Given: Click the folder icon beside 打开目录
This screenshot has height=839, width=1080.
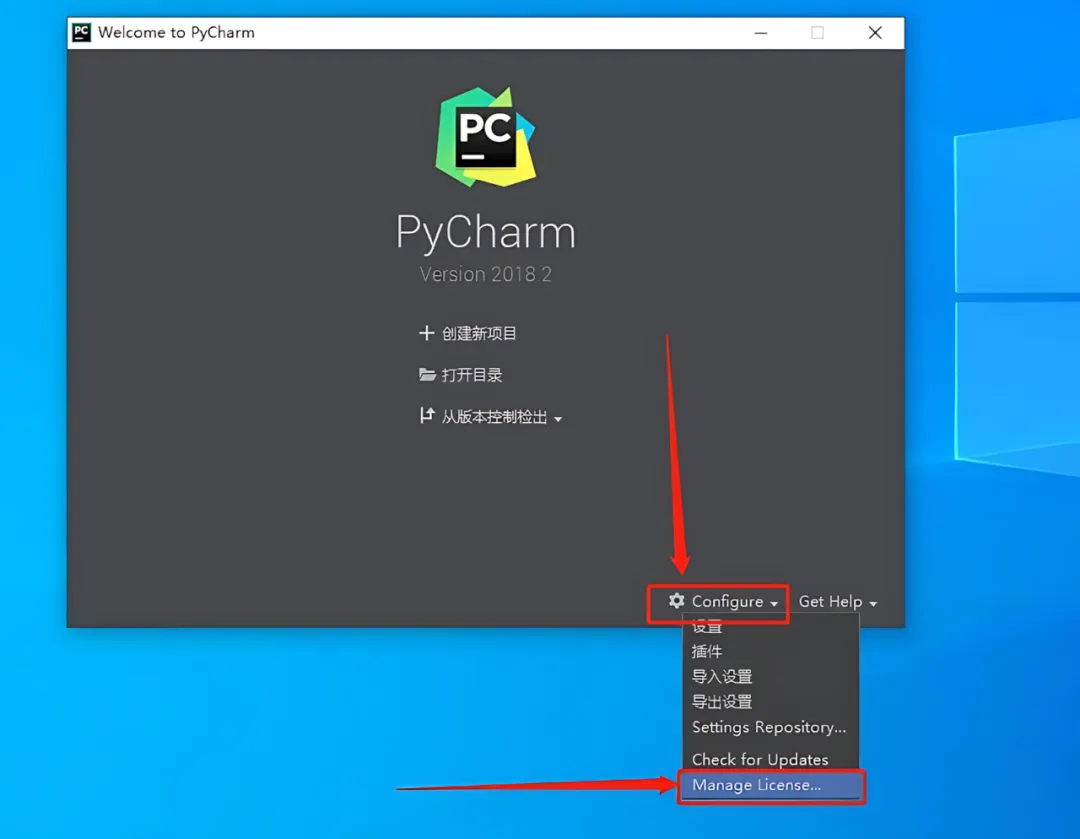Looking at the screenshot, I should (x=427, y=375).
